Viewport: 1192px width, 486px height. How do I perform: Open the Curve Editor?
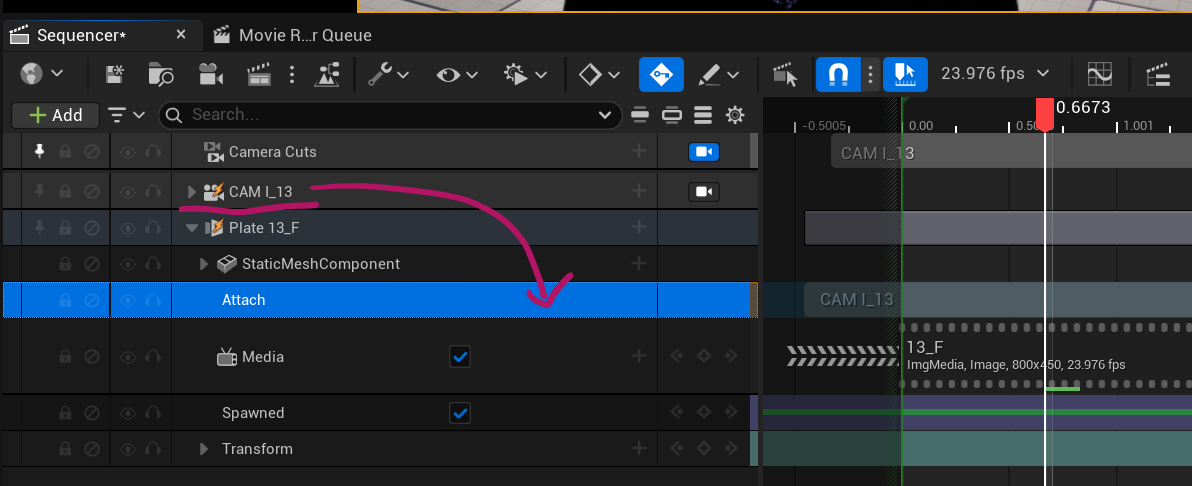(1099, 74)
